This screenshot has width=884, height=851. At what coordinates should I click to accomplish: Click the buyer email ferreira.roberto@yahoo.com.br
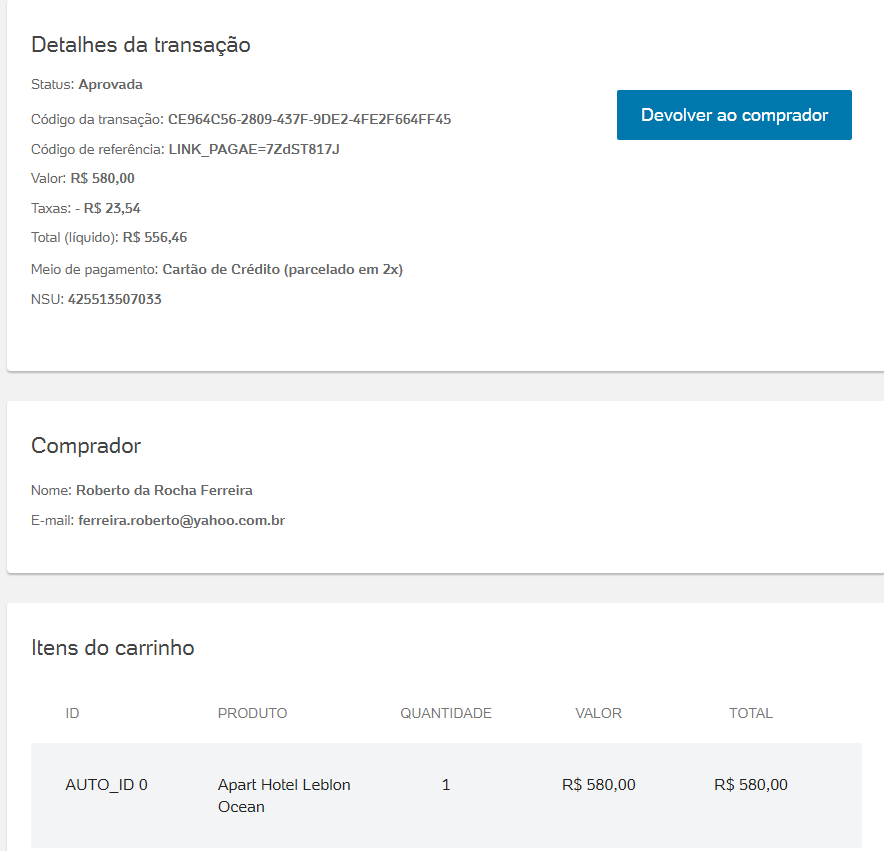click(182, 520)
